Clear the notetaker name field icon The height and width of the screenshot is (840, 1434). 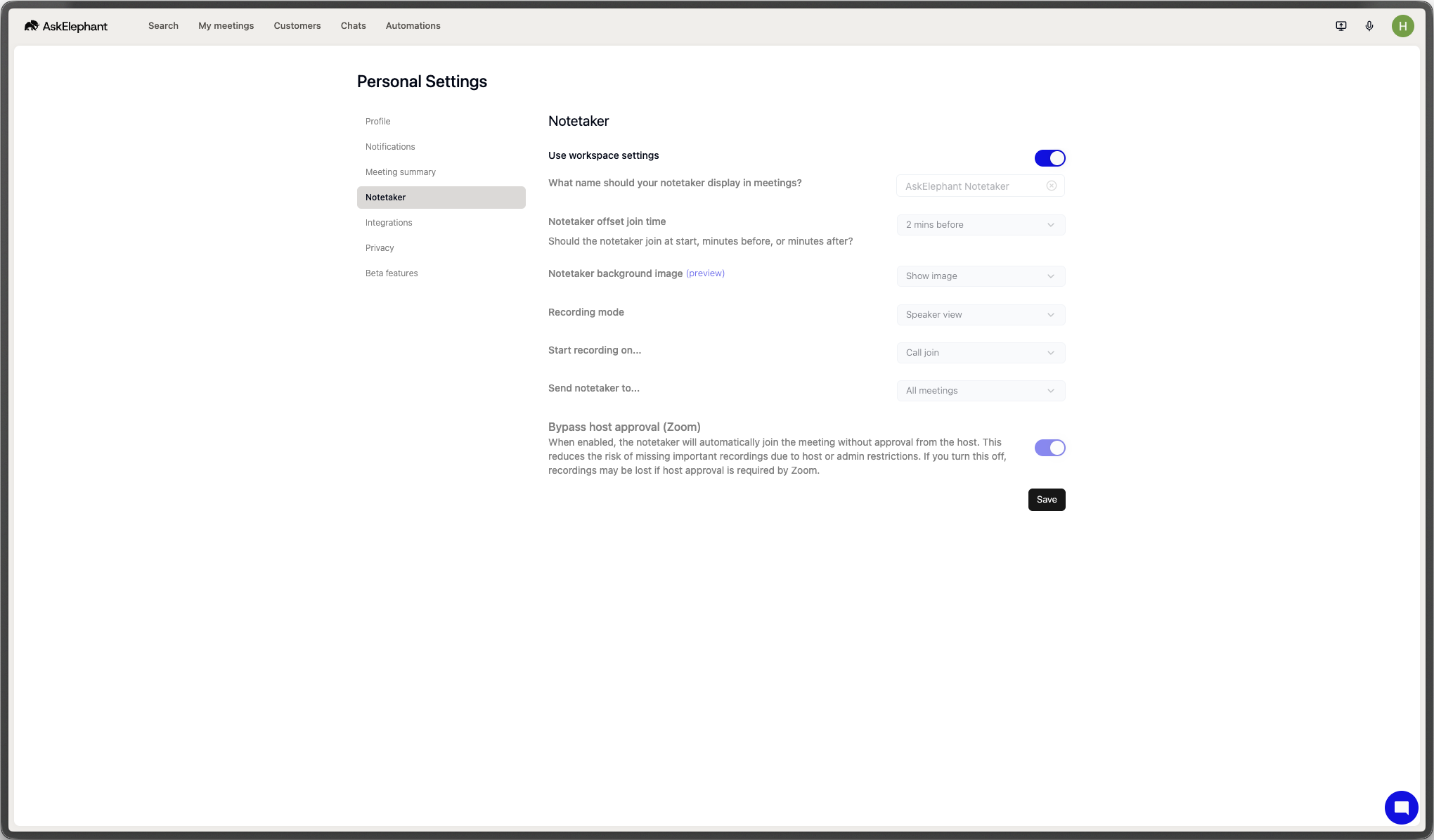(x=1052, y=186)
